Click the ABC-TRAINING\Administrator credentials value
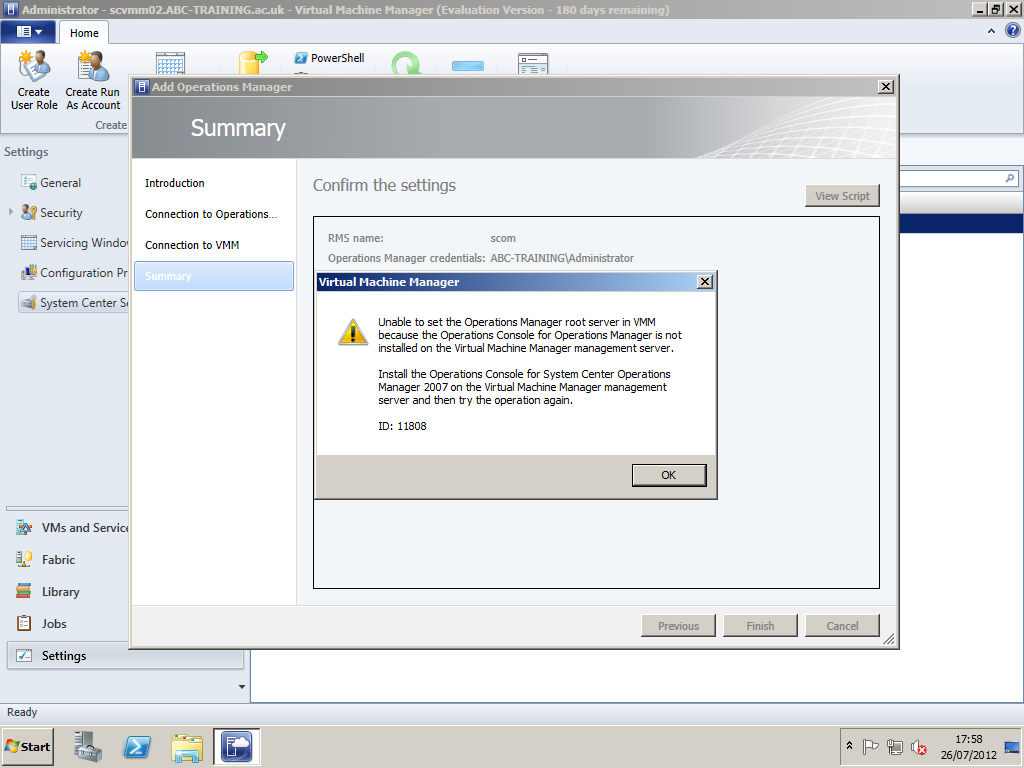The width and height of the screenshot is (1024, 768). tap(562, 258)
